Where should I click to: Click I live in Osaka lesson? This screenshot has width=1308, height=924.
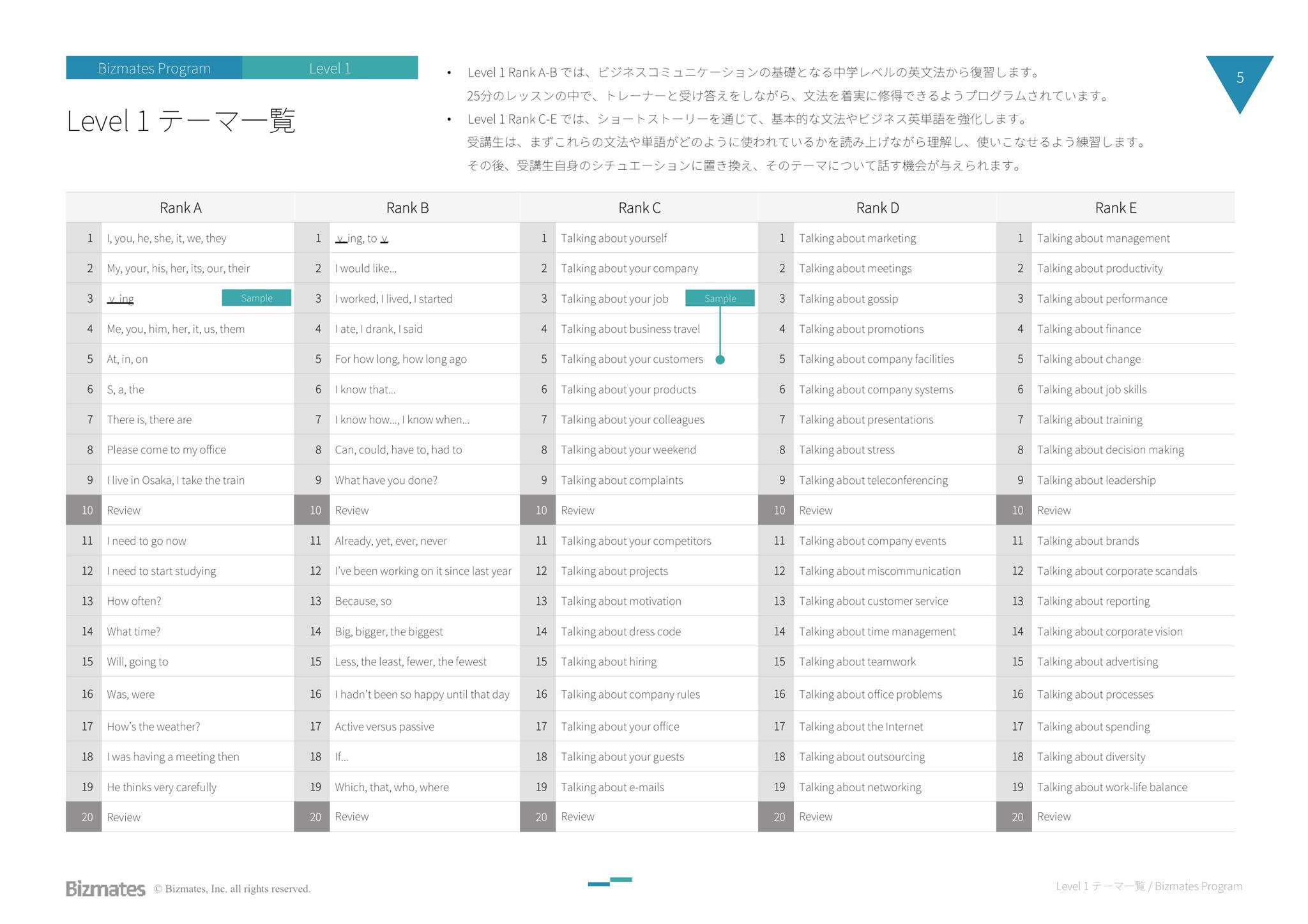[x=176, y=480]
